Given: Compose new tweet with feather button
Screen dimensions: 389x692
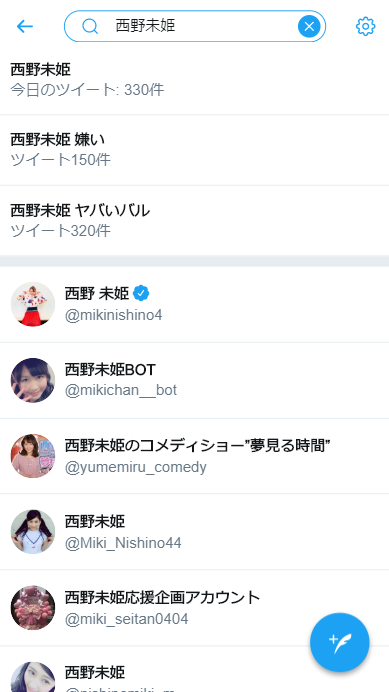Looking at the screenshot, I should point(340,643).
